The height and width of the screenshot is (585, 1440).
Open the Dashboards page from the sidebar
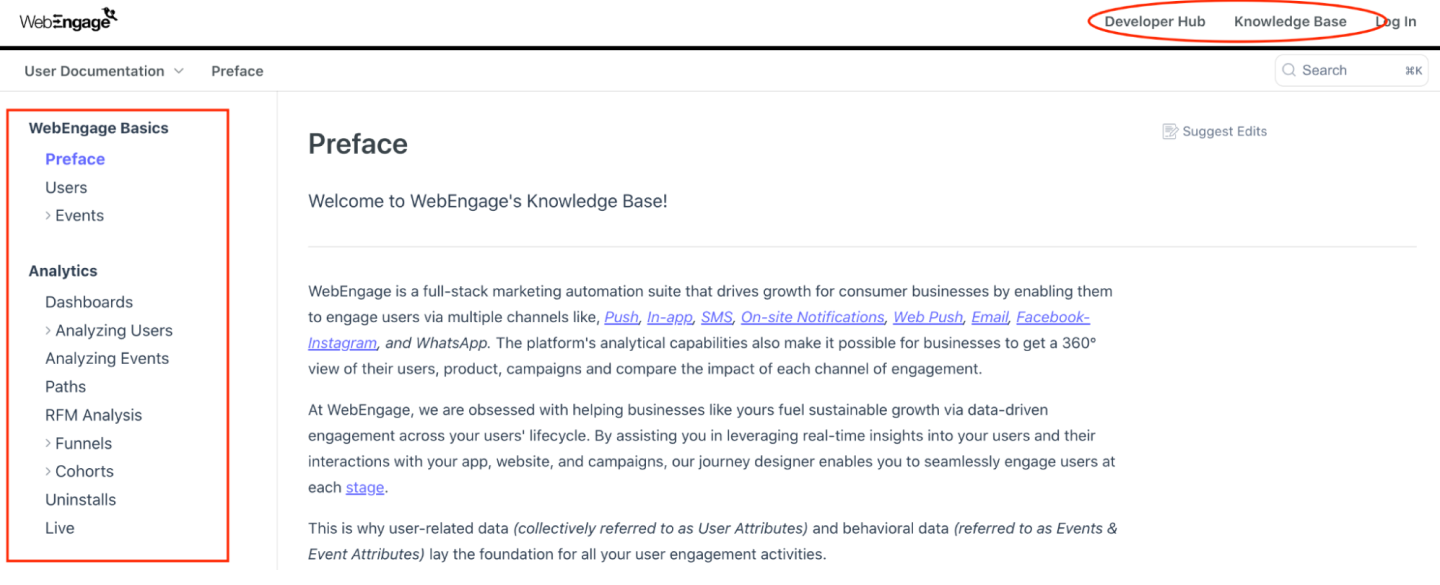click(89, 302)
